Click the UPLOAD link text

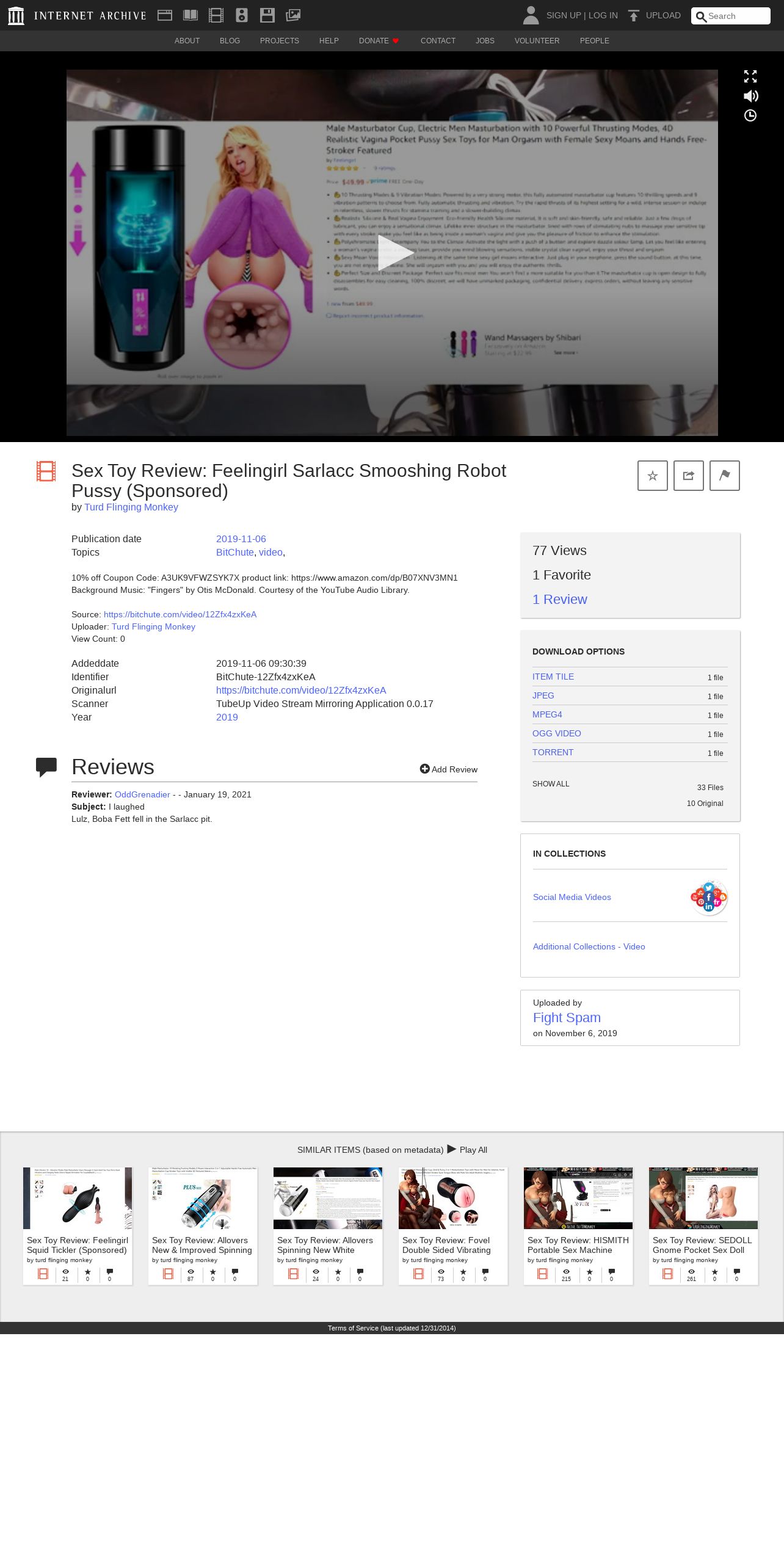point(663,15)
